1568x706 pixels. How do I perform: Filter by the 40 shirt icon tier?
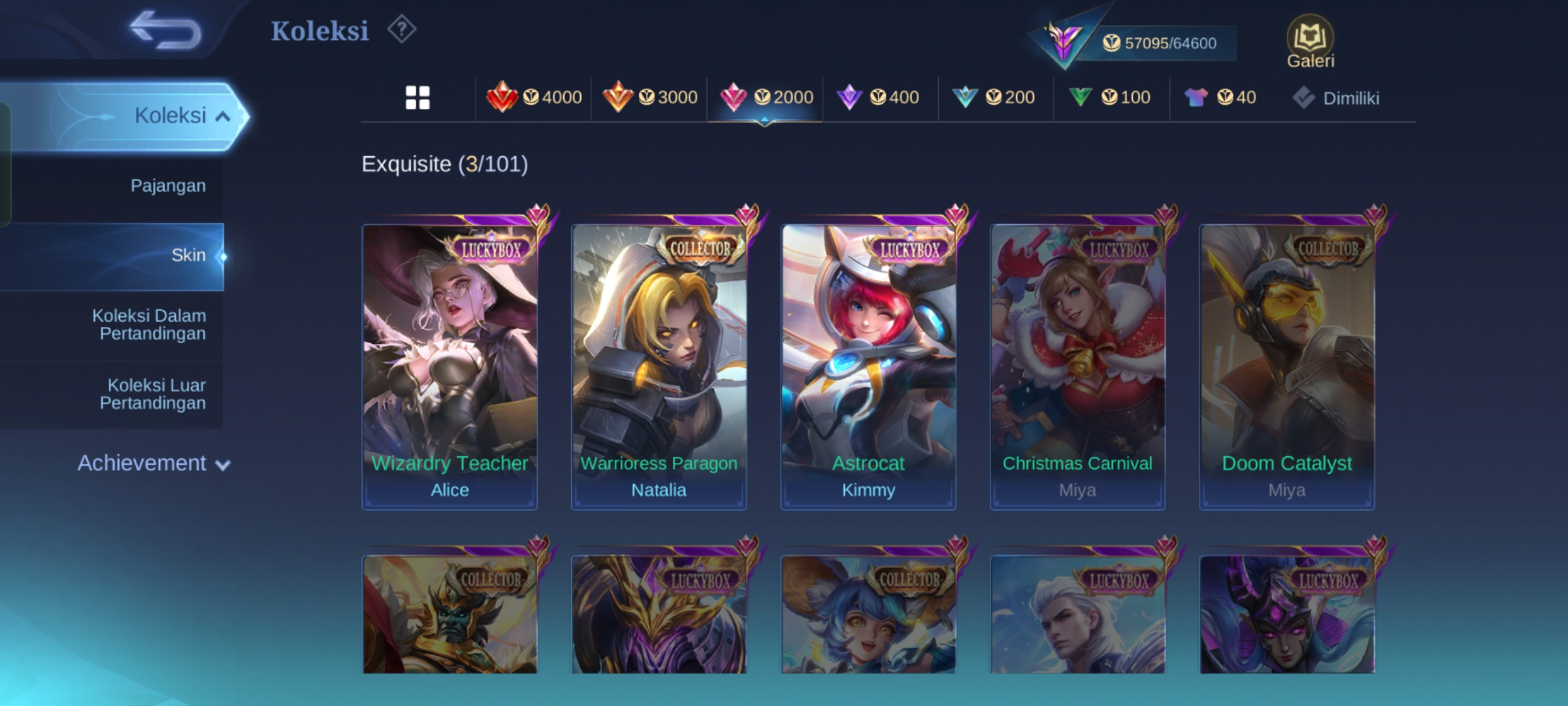coord(1220,97)
